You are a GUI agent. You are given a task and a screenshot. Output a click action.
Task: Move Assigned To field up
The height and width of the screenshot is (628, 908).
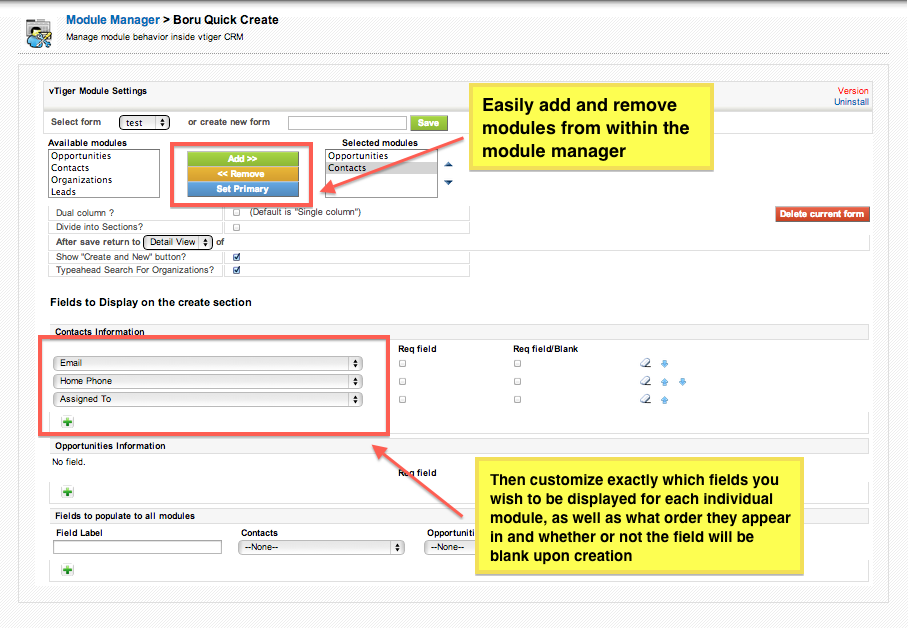(665, 400)
